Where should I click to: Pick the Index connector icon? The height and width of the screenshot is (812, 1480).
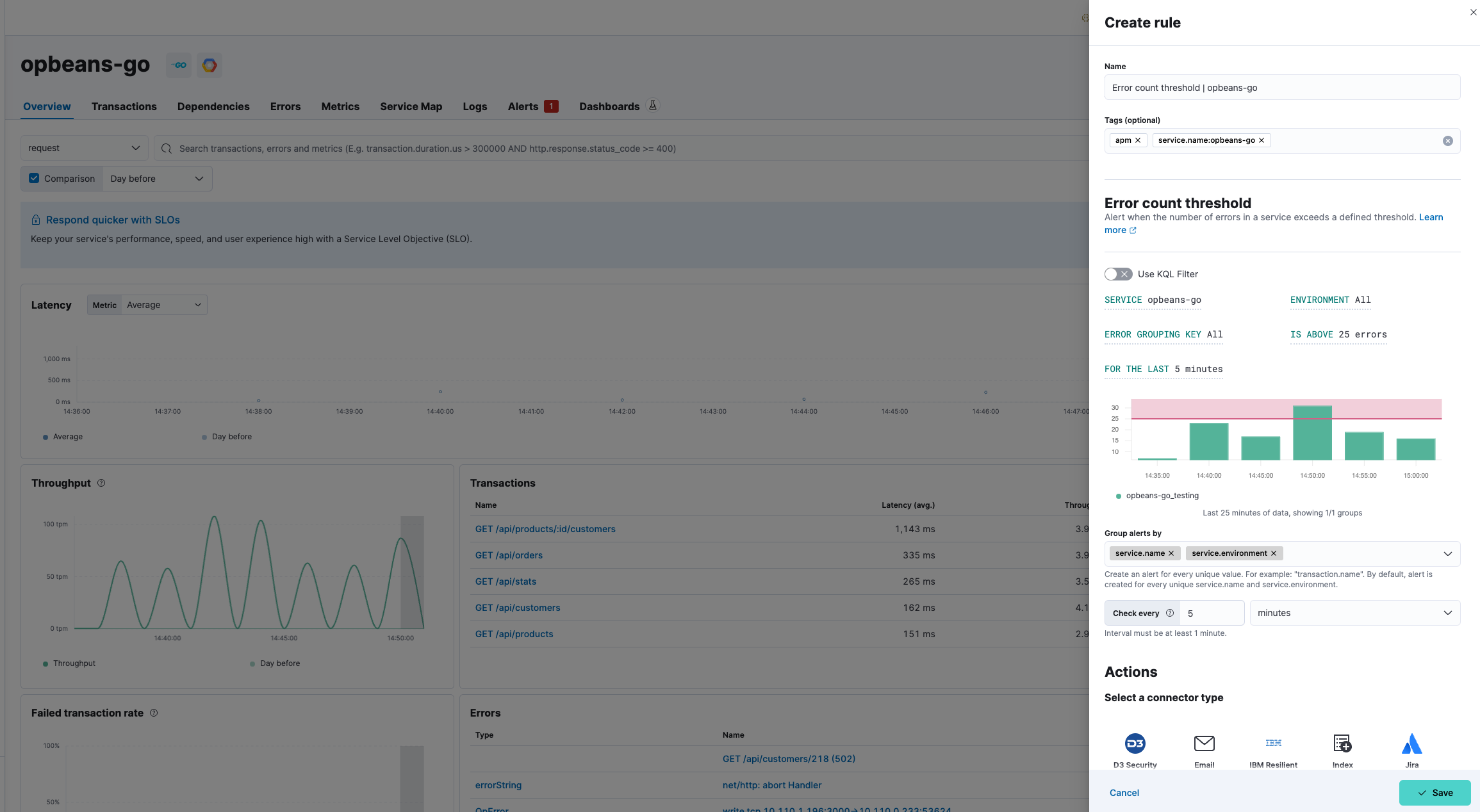(1342, 743)
